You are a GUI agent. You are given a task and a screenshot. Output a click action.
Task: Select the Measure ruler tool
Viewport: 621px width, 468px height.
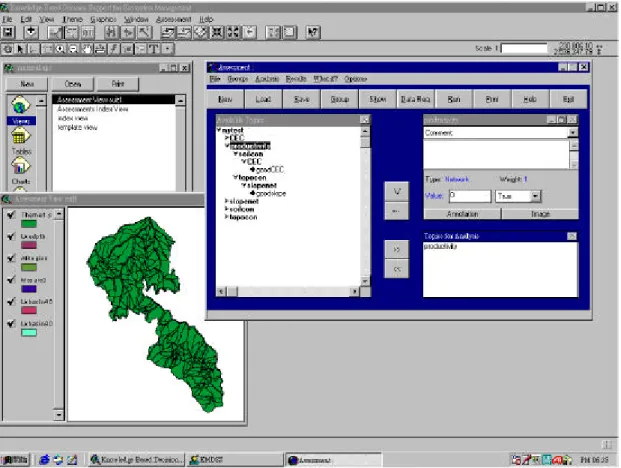click(x=100, y=49)
